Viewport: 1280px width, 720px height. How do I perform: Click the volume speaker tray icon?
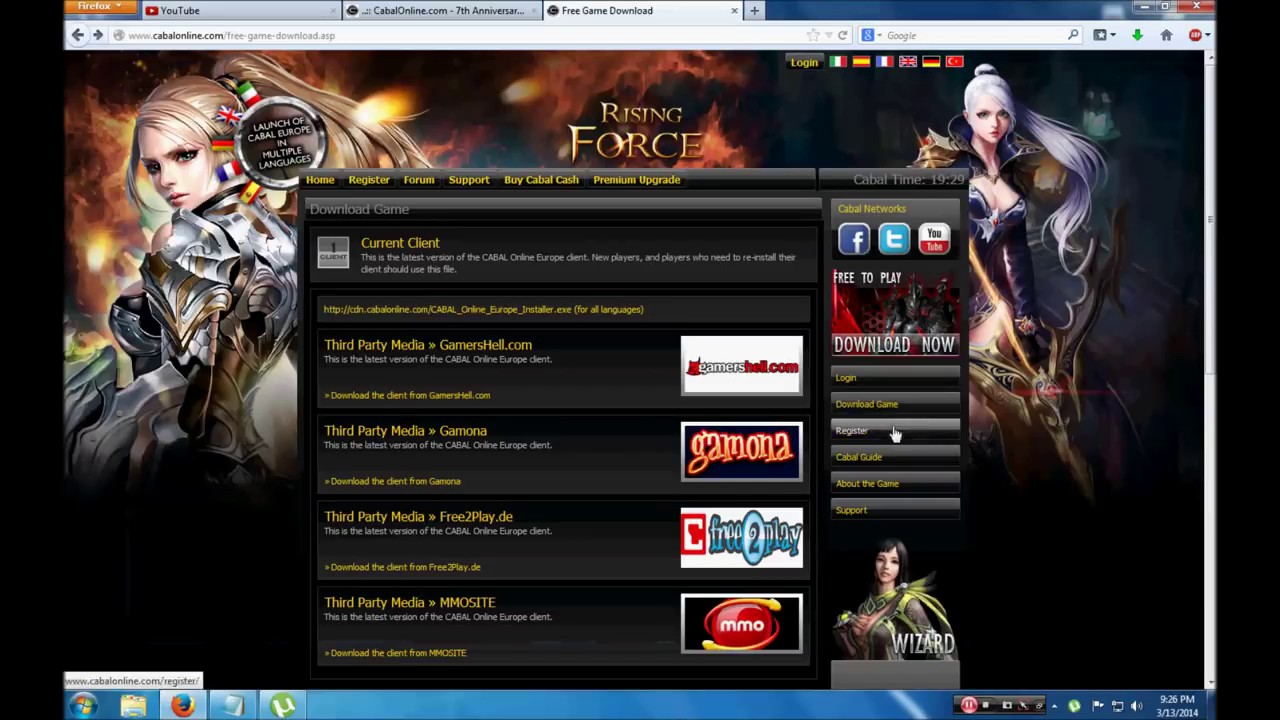point(1136,706)
